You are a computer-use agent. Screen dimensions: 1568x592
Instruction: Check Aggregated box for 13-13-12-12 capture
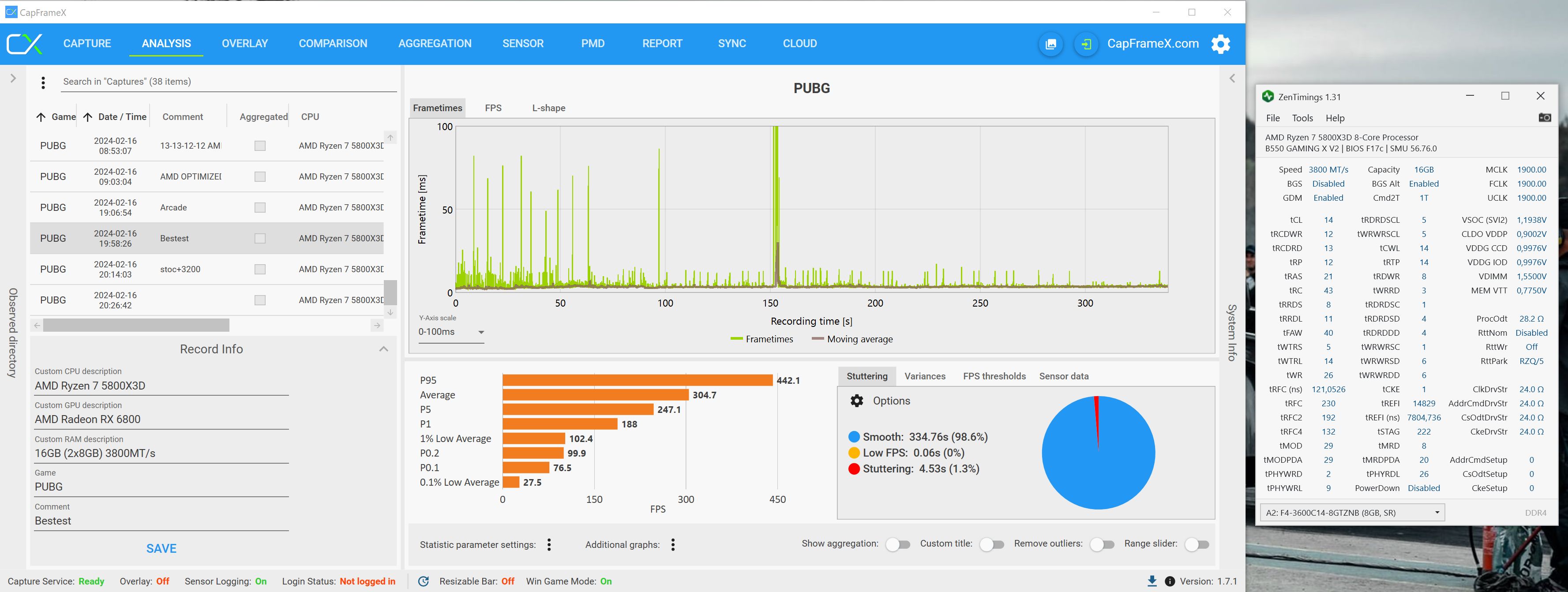coord(260,146)
